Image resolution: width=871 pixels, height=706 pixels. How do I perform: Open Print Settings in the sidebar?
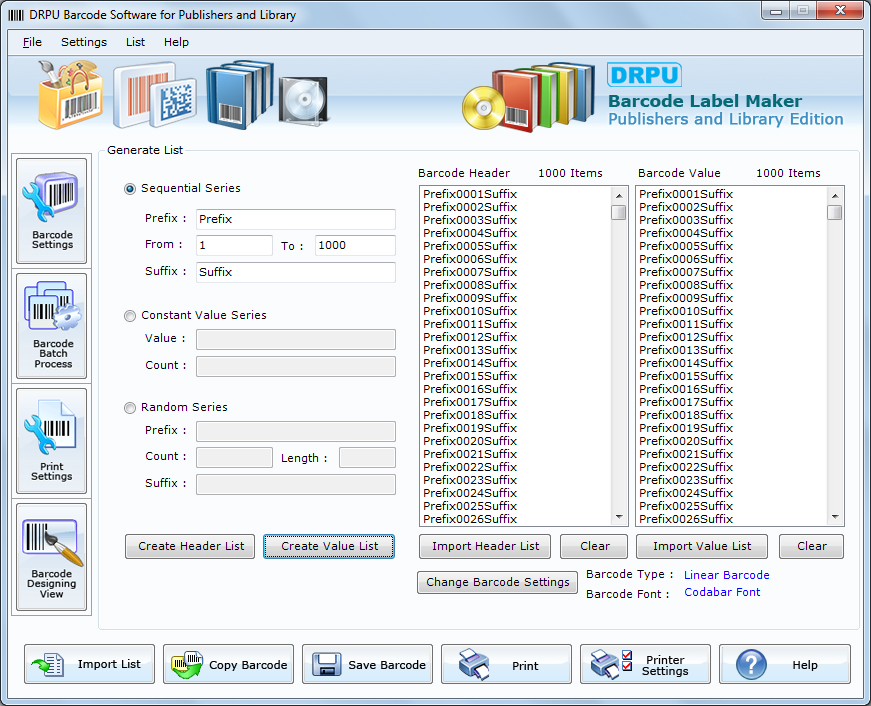tap(52, 441)
